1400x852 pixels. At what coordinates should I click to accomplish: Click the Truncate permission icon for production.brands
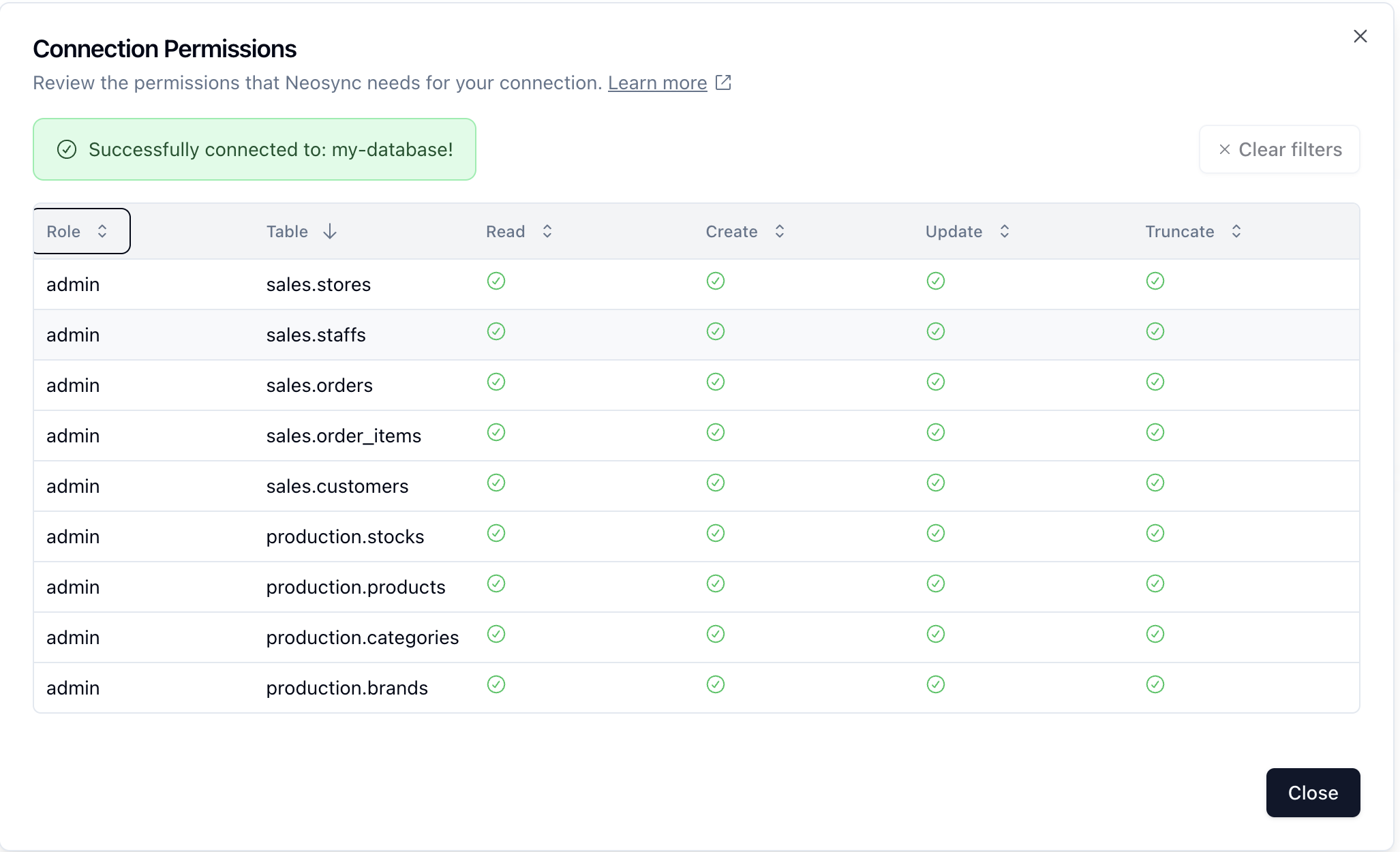(x=1156, y=687)
